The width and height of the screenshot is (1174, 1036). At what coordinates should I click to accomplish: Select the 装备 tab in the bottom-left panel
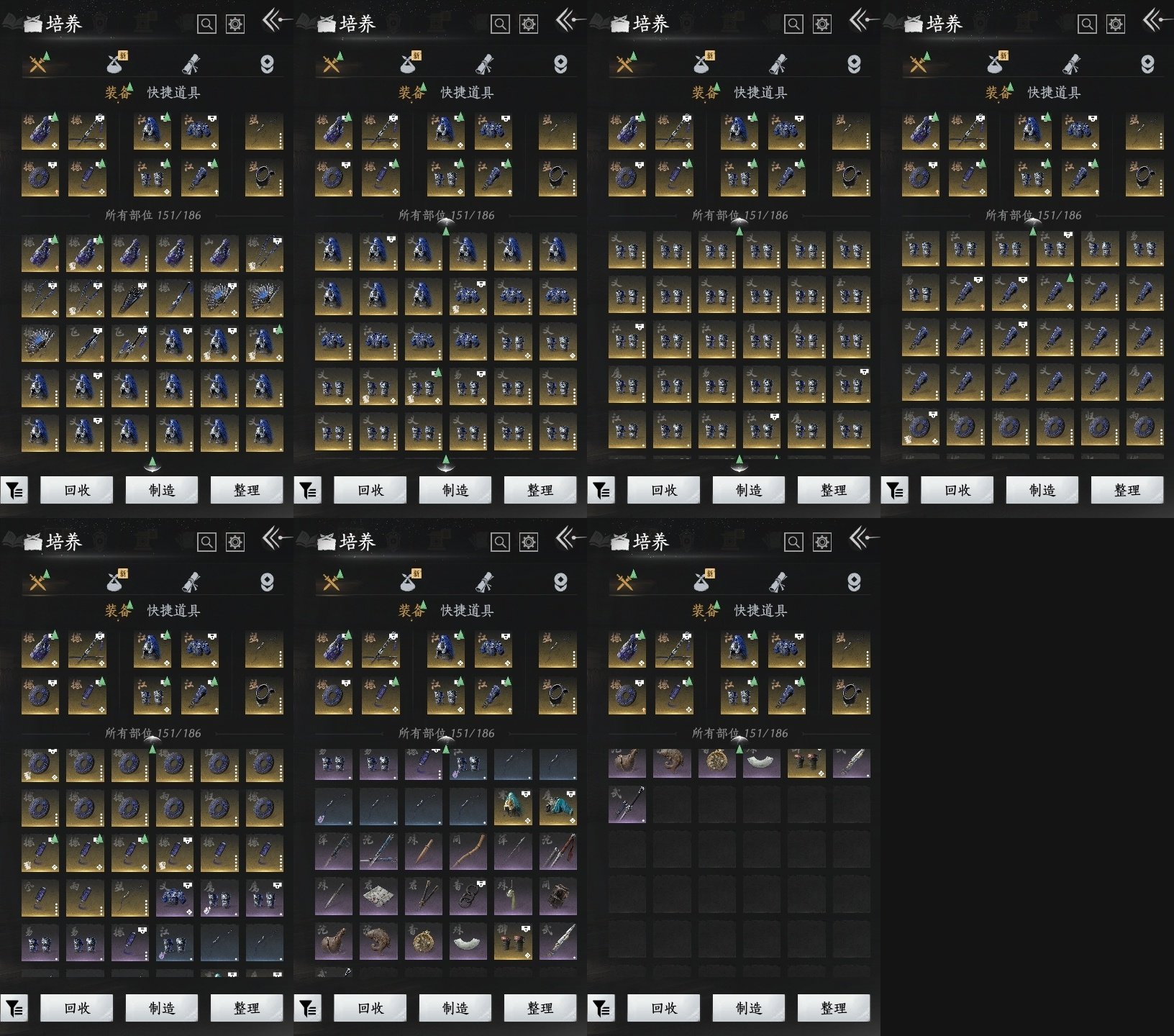(118, 611)
